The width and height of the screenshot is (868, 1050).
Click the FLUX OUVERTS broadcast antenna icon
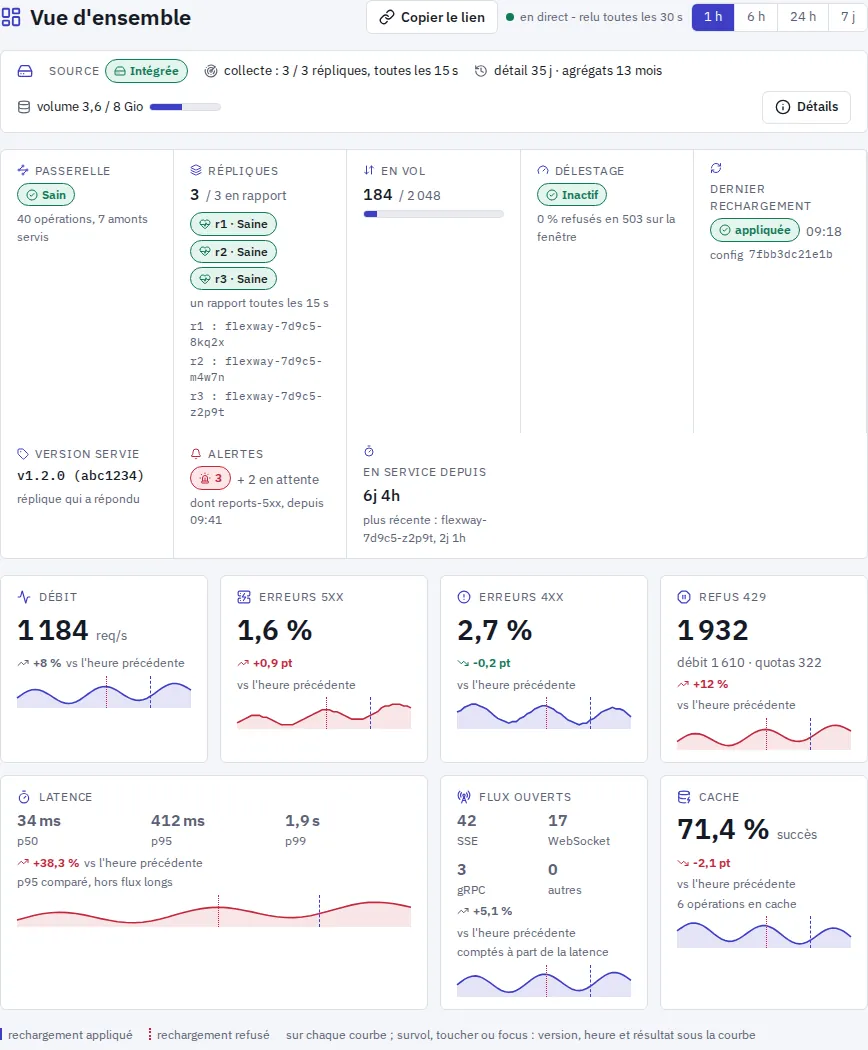[x=463, y=797]
